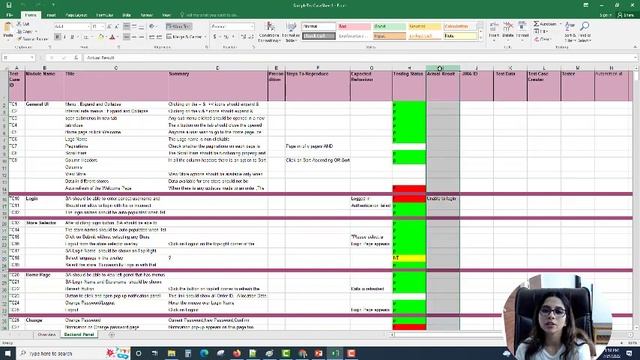Click the yellow Testing Status cell
The height and width of the screenshot is (360, 640).
click(x=409, y=258)
